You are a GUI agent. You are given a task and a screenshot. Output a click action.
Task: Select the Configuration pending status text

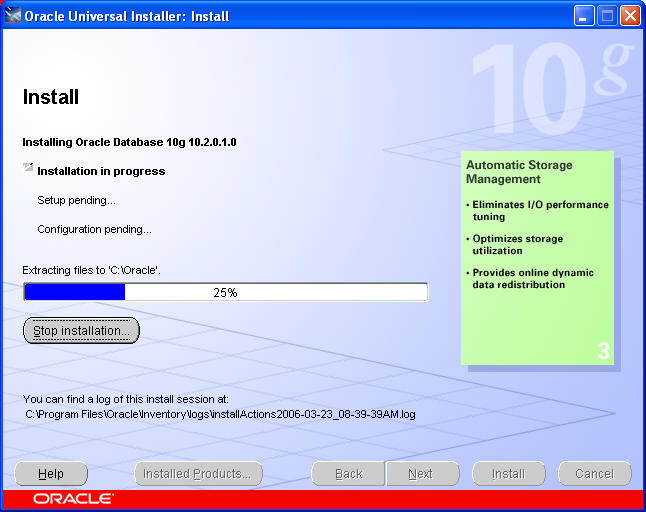[x=94, y=229]
